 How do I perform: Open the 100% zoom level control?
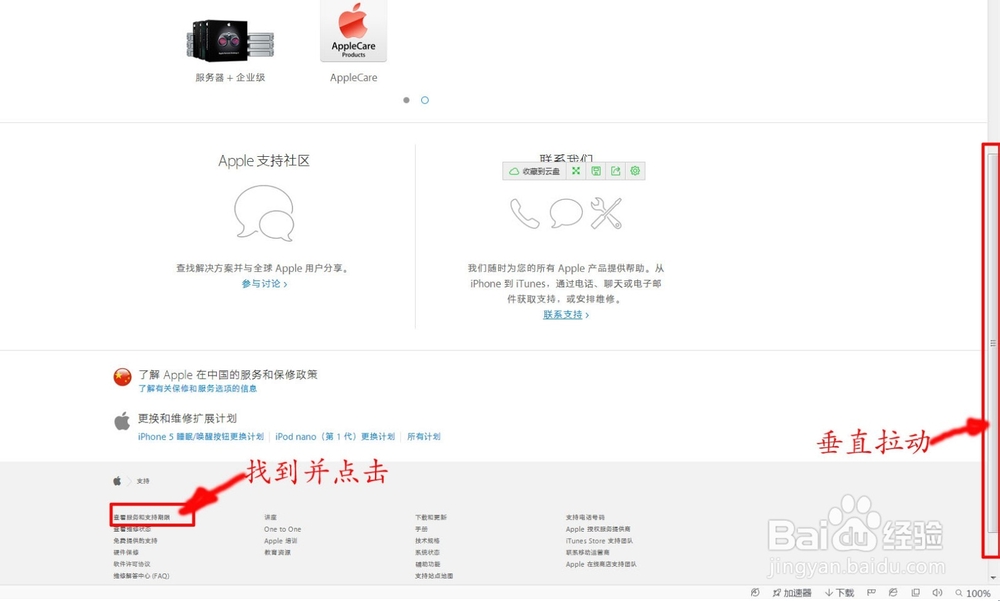point(975,593)
